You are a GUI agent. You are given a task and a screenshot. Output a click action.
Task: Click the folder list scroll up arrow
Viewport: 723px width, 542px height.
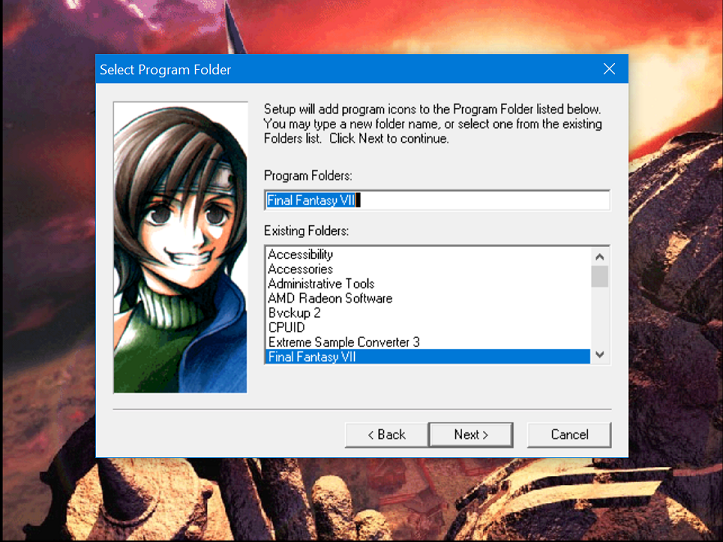pos(599,257)
